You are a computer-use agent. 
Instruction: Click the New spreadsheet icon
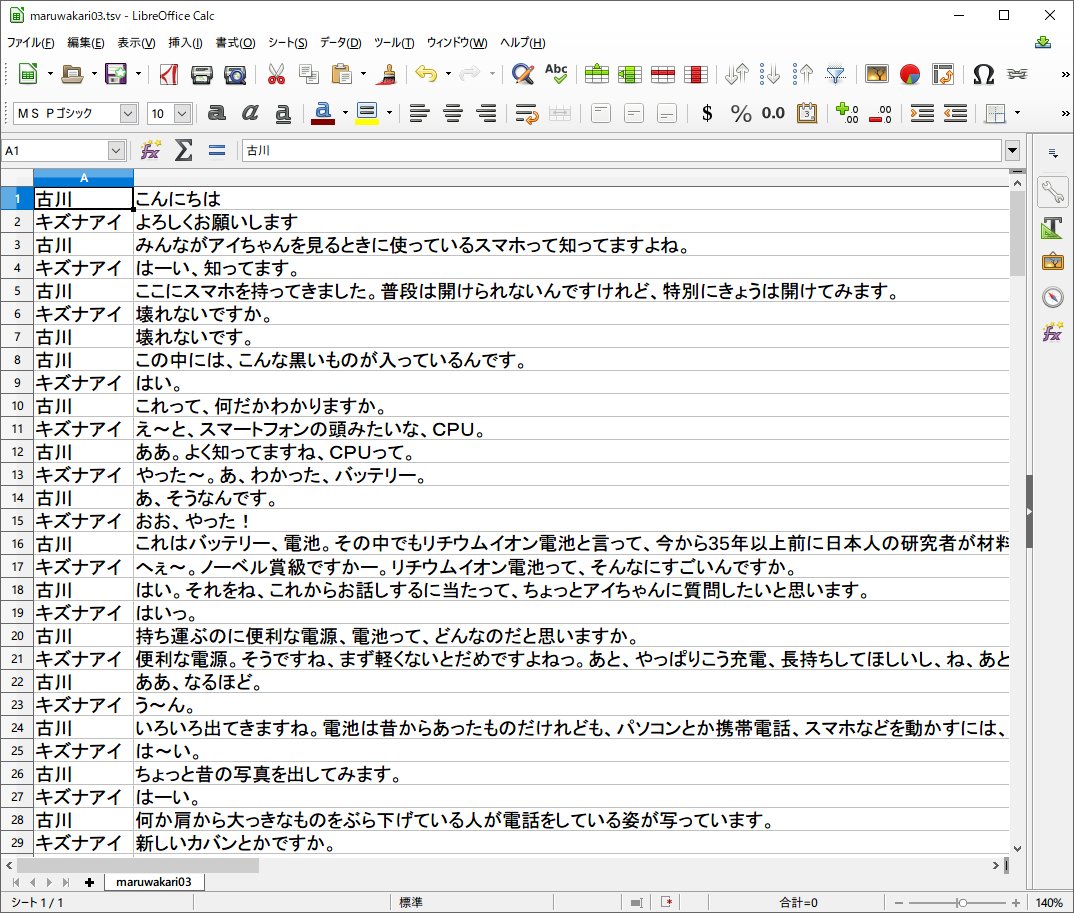[x=27, y=74]
